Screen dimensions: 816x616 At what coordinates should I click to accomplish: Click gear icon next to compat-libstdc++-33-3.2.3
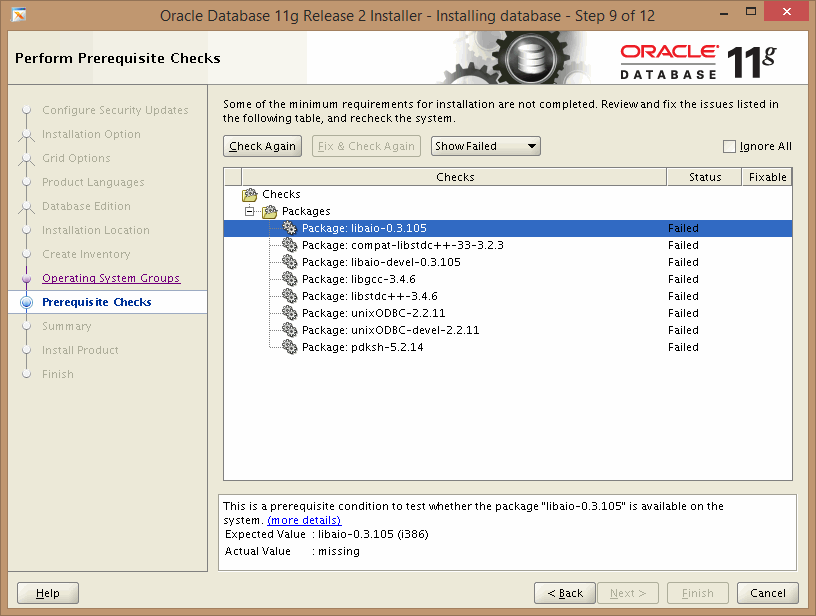pyautogui.click(x=289, y=245)
